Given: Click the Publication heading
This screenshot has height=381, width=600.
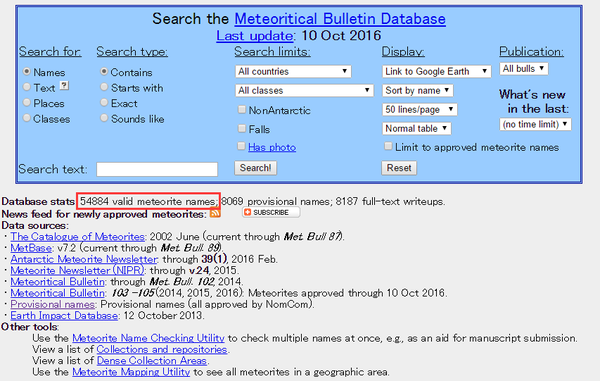Looking at the screenshot, I should coord(531,51).
